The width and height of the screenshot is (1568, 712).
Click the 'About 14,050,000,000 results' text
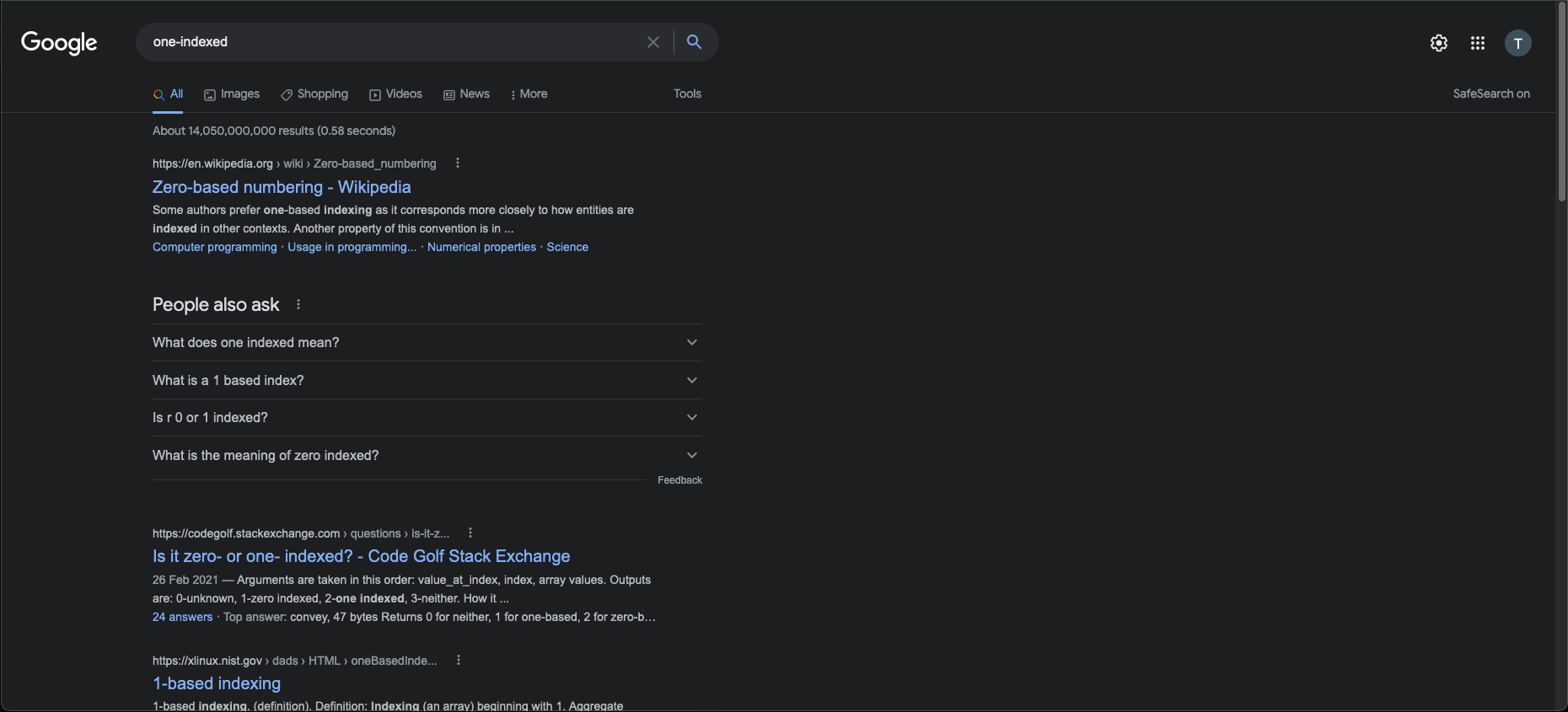(274, 131)
